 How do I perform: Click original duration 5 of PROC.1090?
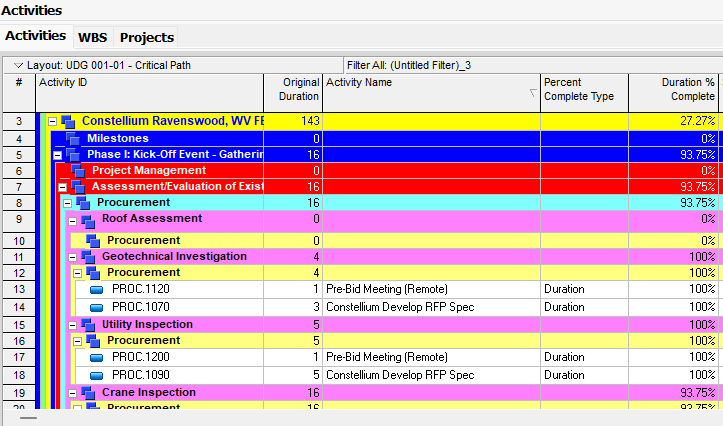click(316, 375)
